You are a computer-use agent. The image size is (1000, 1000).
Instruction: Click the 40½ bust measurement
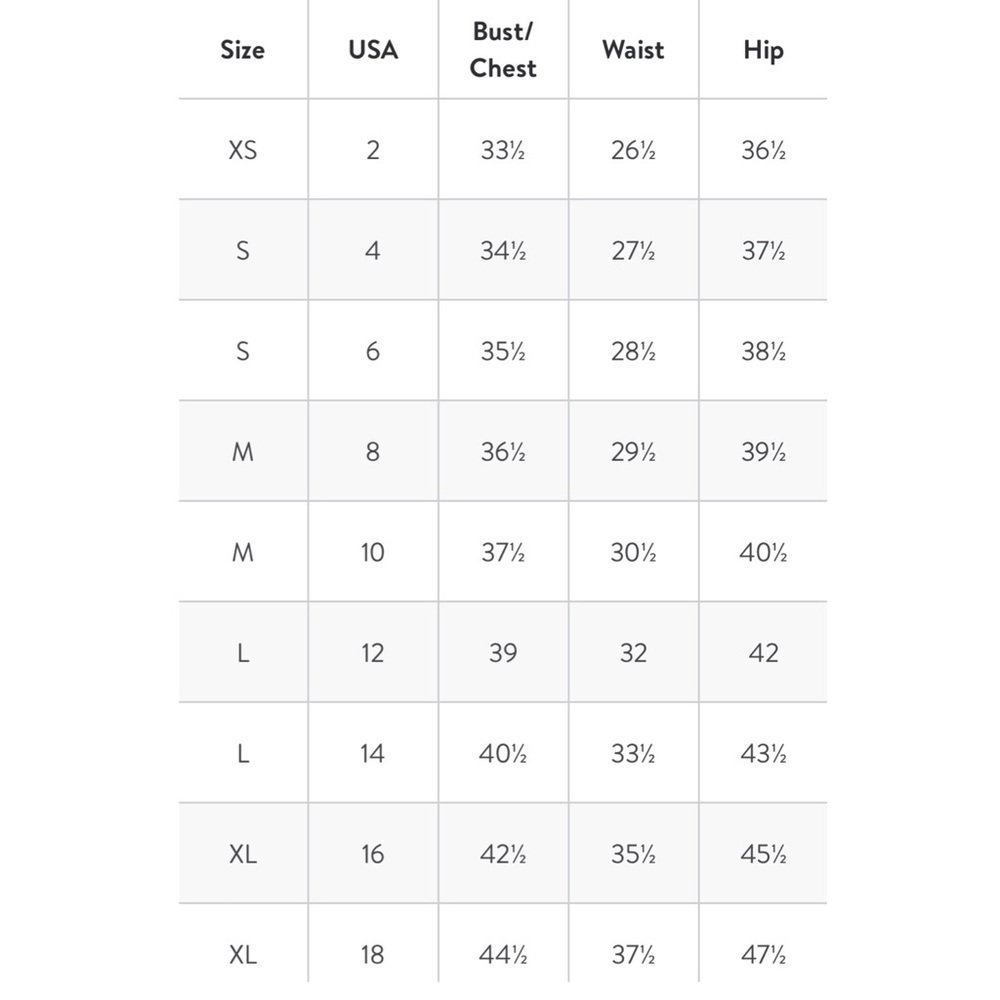click(503, 754)
